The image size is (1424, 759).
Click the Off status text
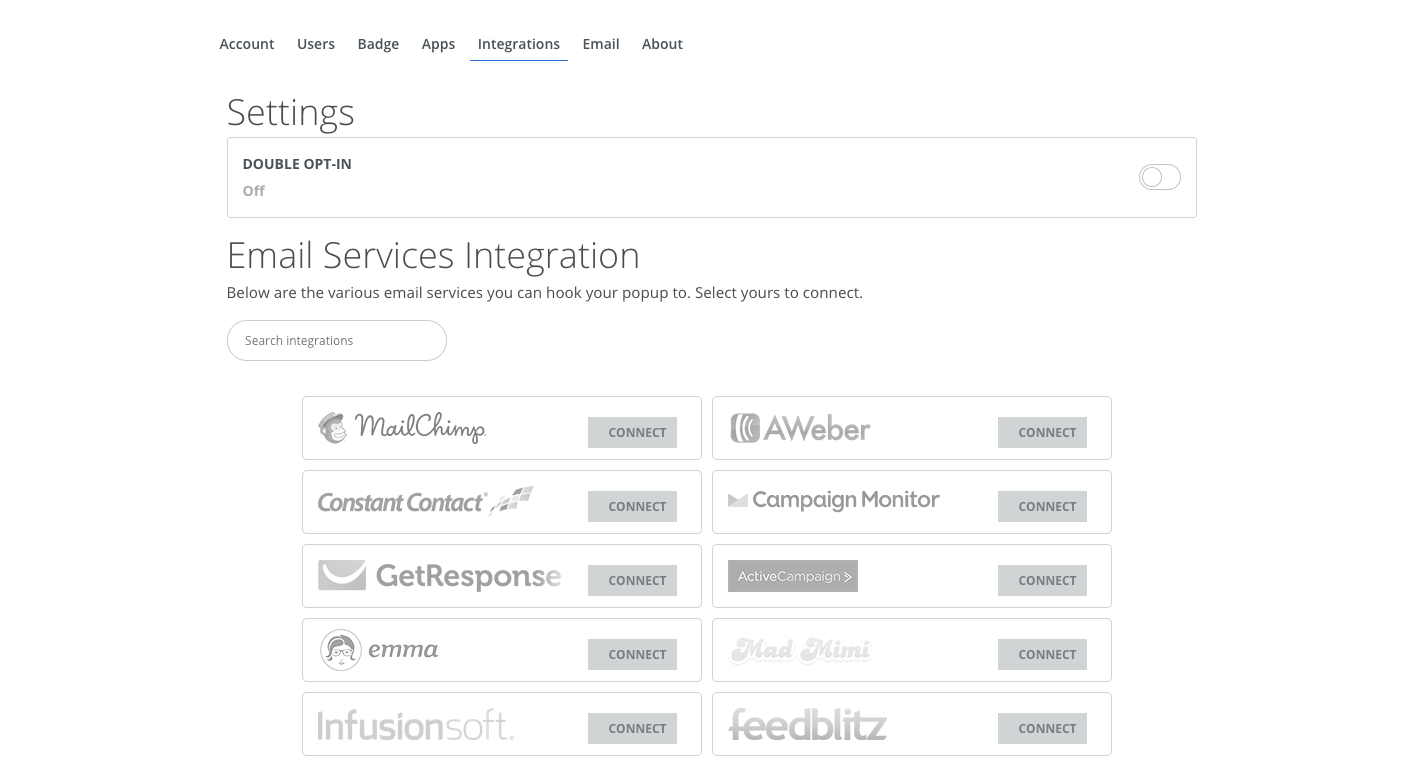click(x=254, y=191)
